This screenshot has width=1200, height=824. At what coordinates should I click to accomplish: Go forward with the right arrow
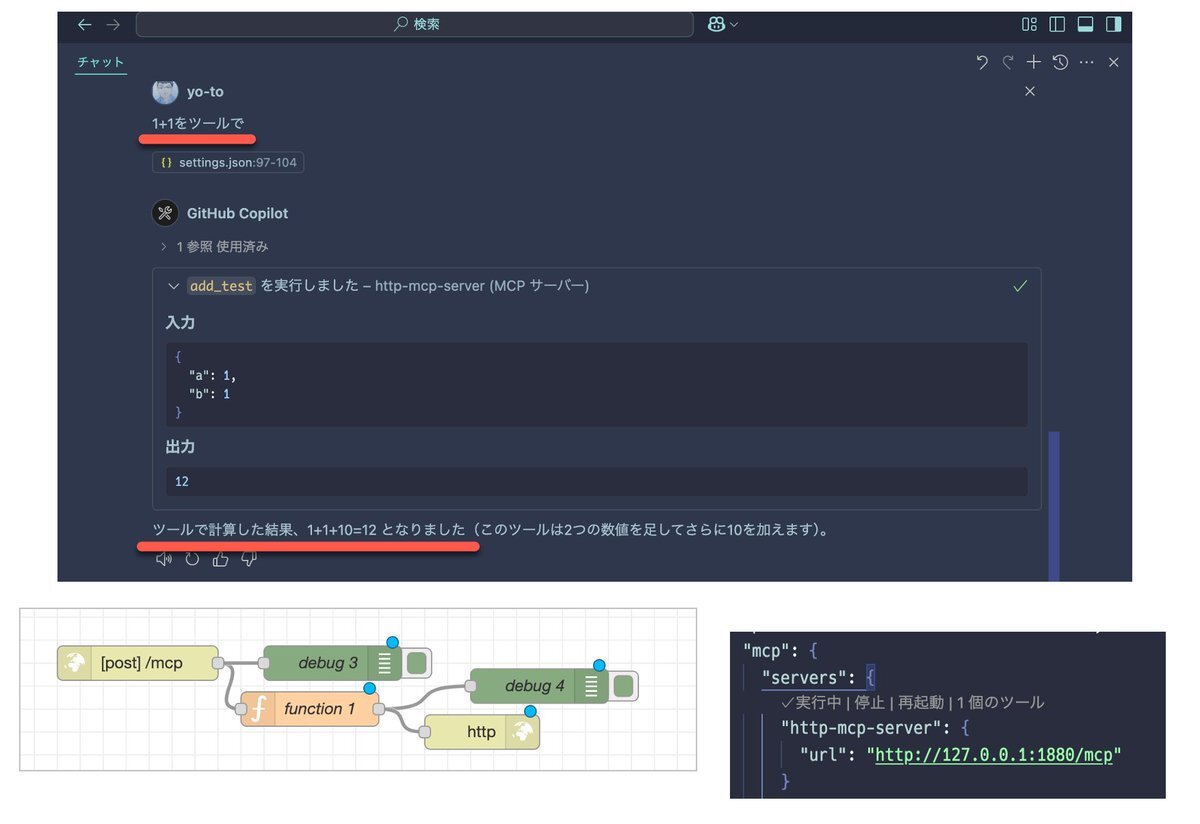tap(113, 24)
